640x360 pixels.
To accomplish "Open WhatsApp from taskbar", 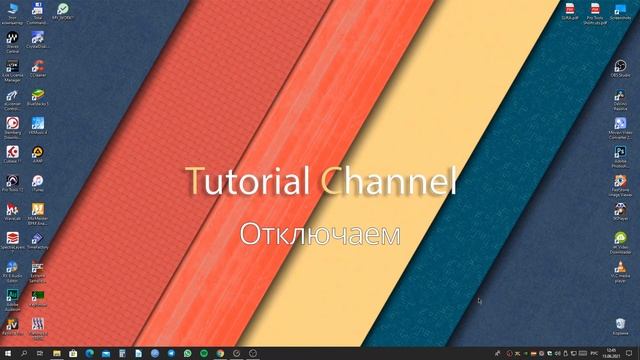I will pos(187,353).
